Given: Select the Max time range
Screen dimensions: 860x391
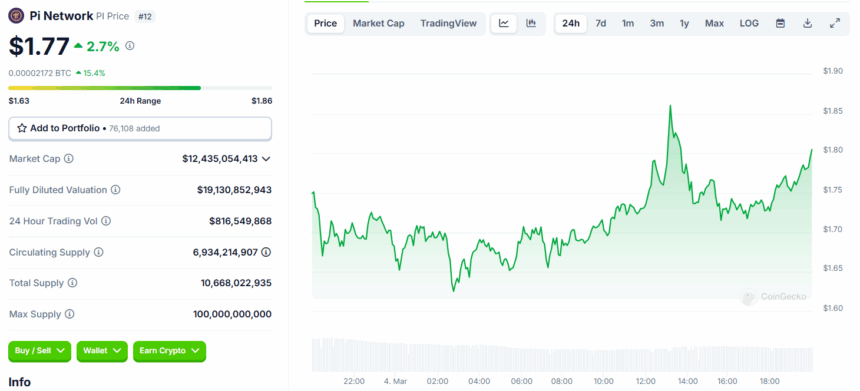Looking at the screenshot, I should (x=715, y=24).
